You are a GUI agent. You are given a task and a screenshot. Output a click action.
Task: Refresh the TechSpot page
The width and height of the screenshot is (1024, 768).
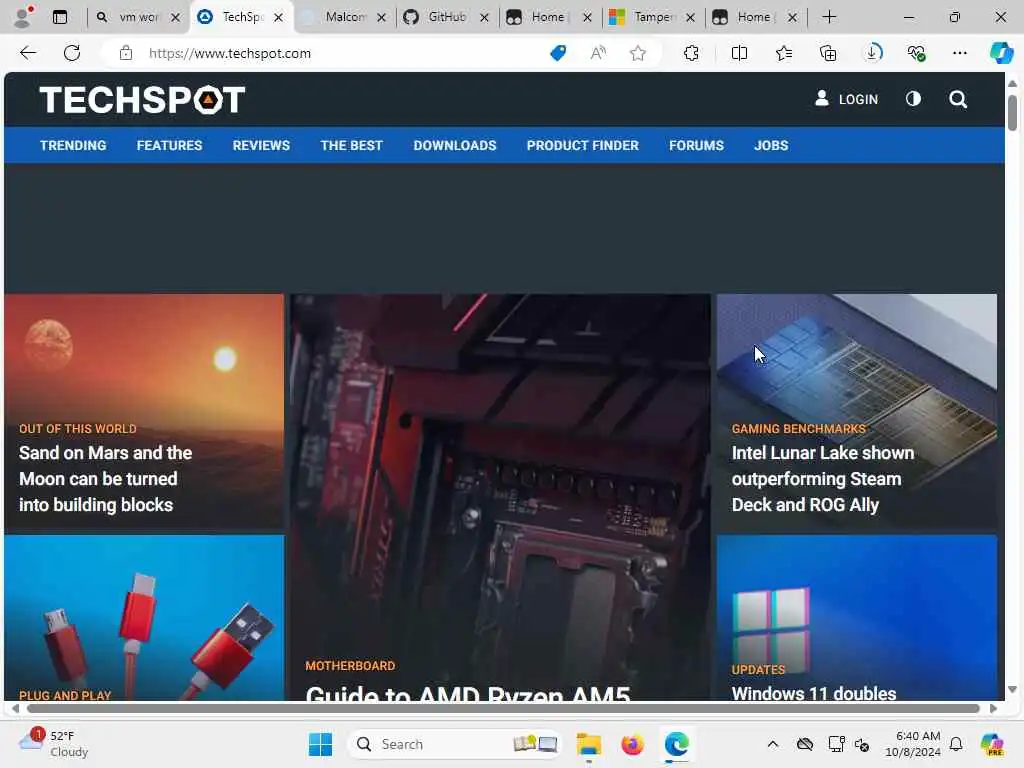tap(72, 53)
